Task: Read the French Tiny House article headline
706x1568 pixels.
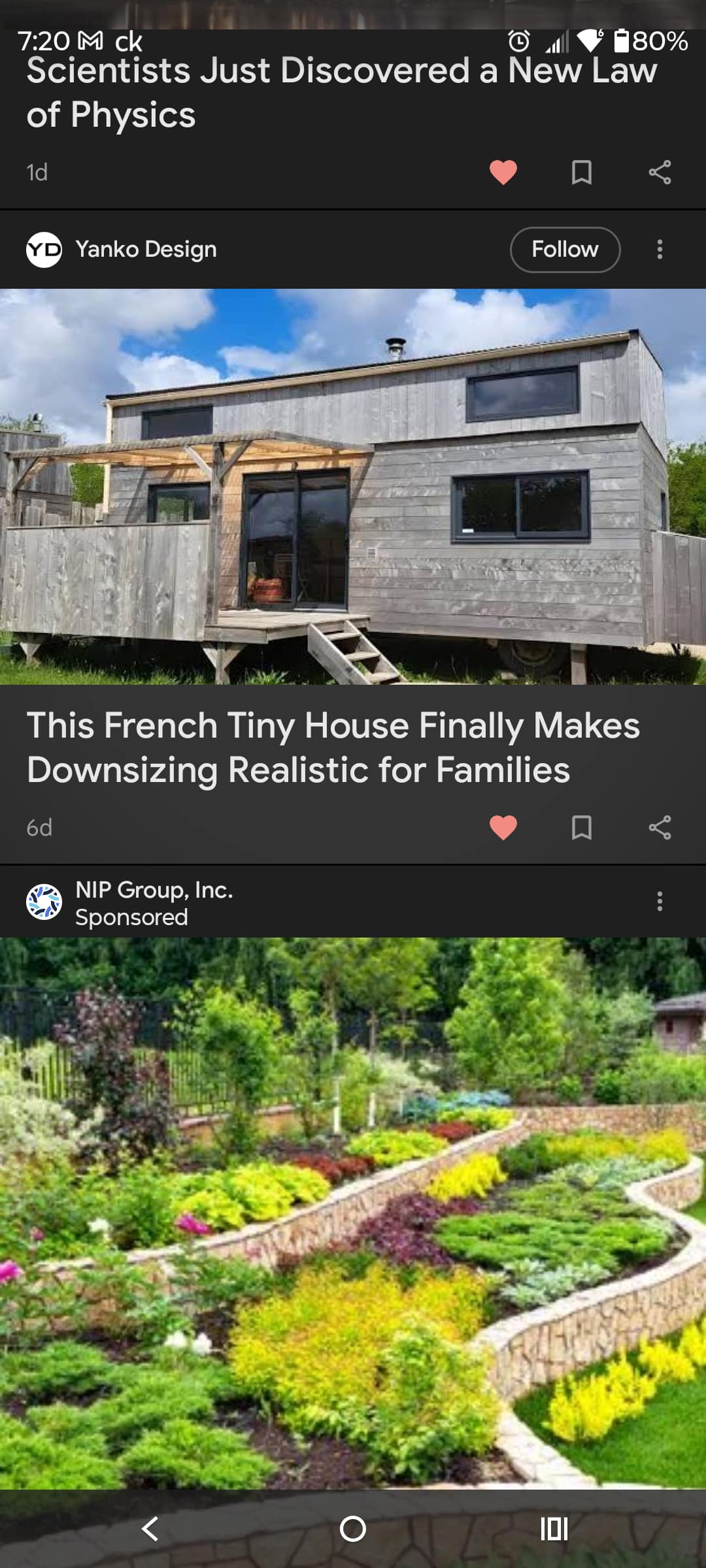Action: [333, 747]
